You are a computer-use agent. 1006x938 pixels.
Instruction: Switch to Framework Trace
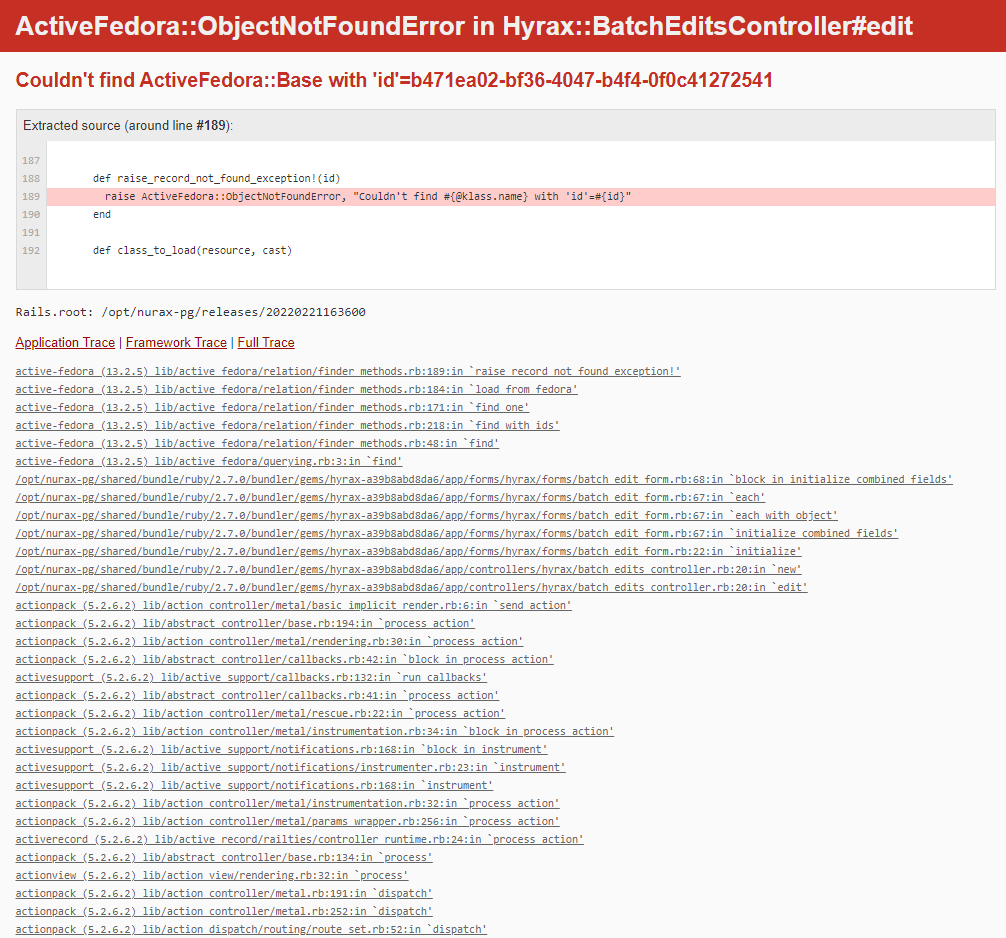point(176,343)
